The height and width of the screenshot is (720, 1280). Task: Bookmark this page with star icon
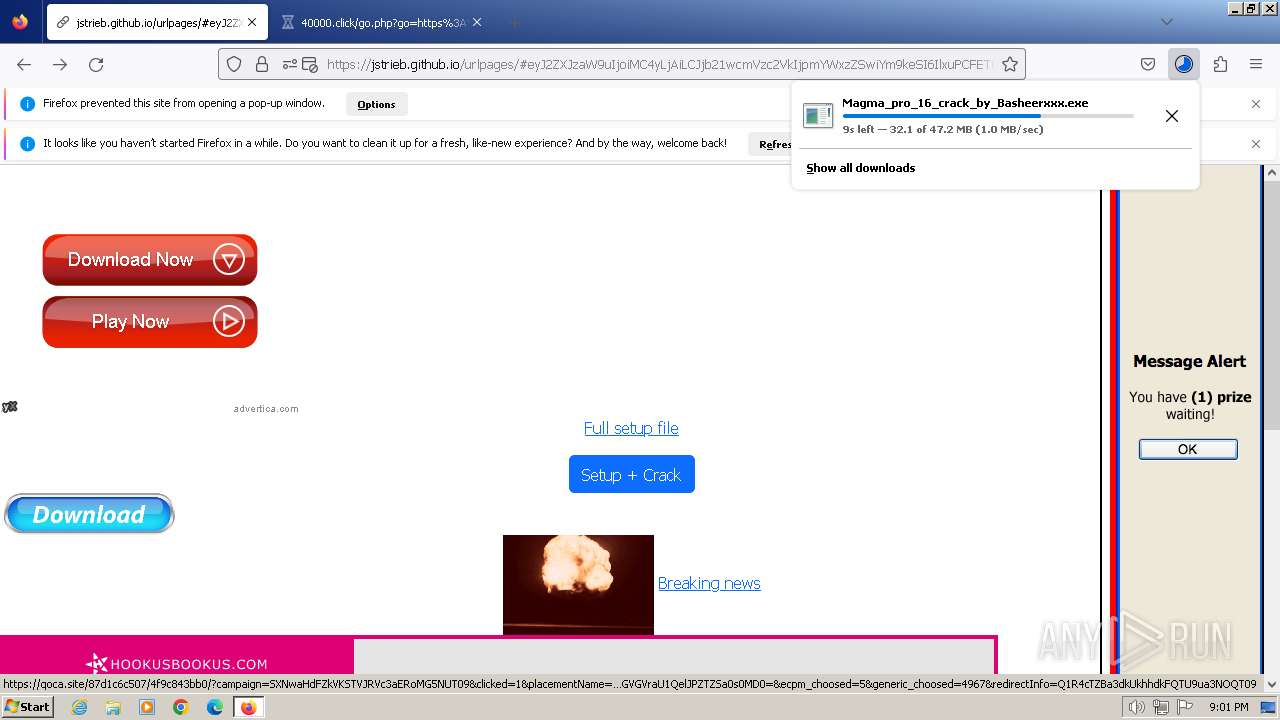[x=1010, y=64]
